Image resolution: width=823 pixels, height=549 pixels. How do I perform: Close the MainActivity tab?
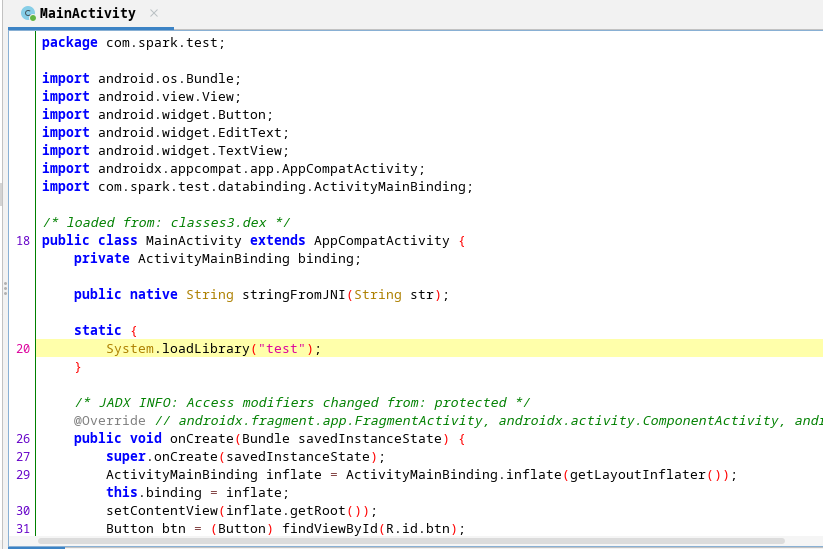pos(154,13)
